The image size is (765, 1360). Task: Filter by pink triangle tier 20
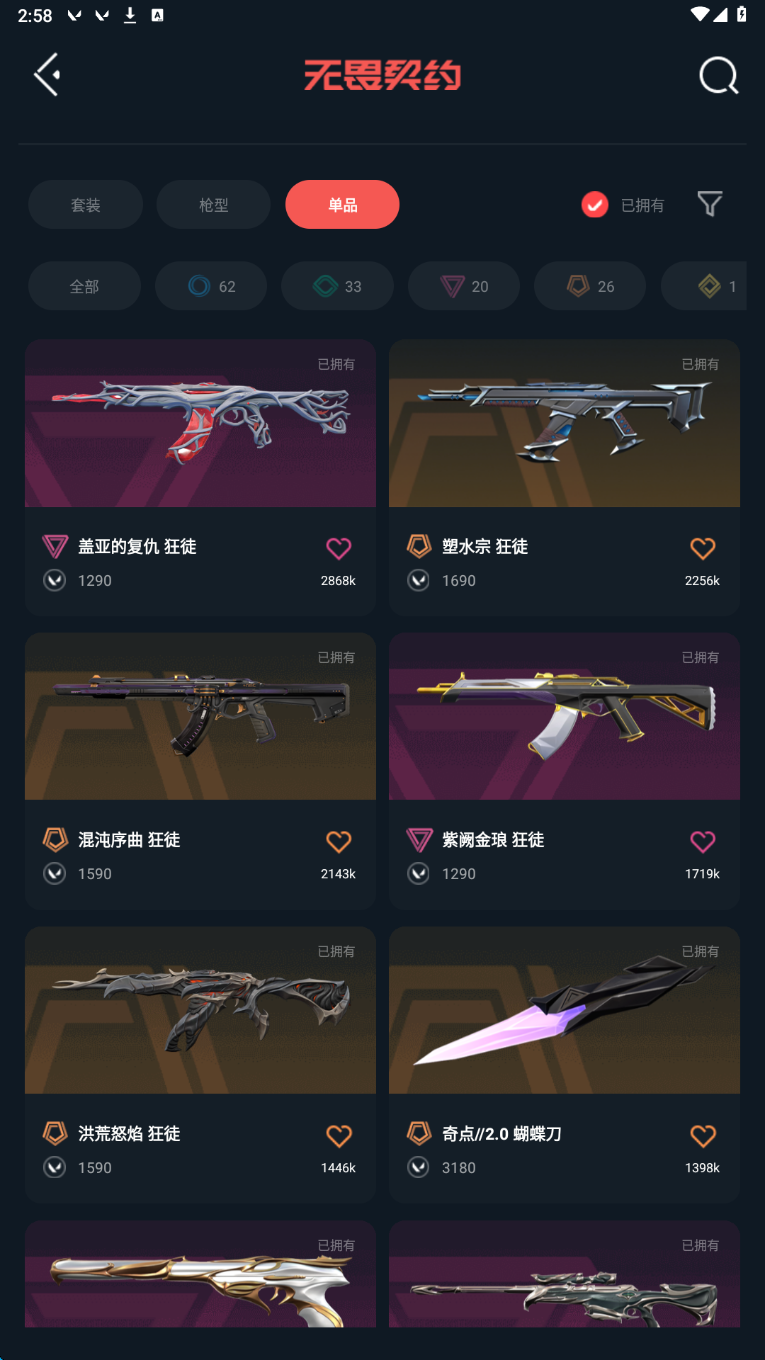(464, 286)
